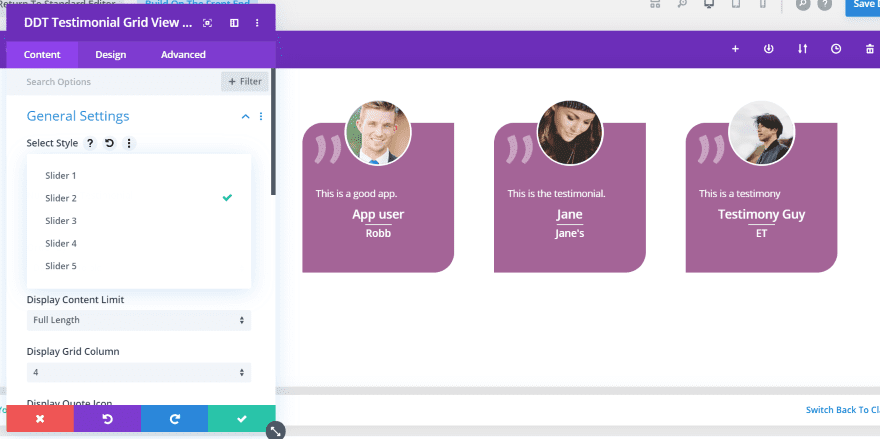Collapse the General Settings section chevron
880x439 pixels.
click(x=245, y=116)
